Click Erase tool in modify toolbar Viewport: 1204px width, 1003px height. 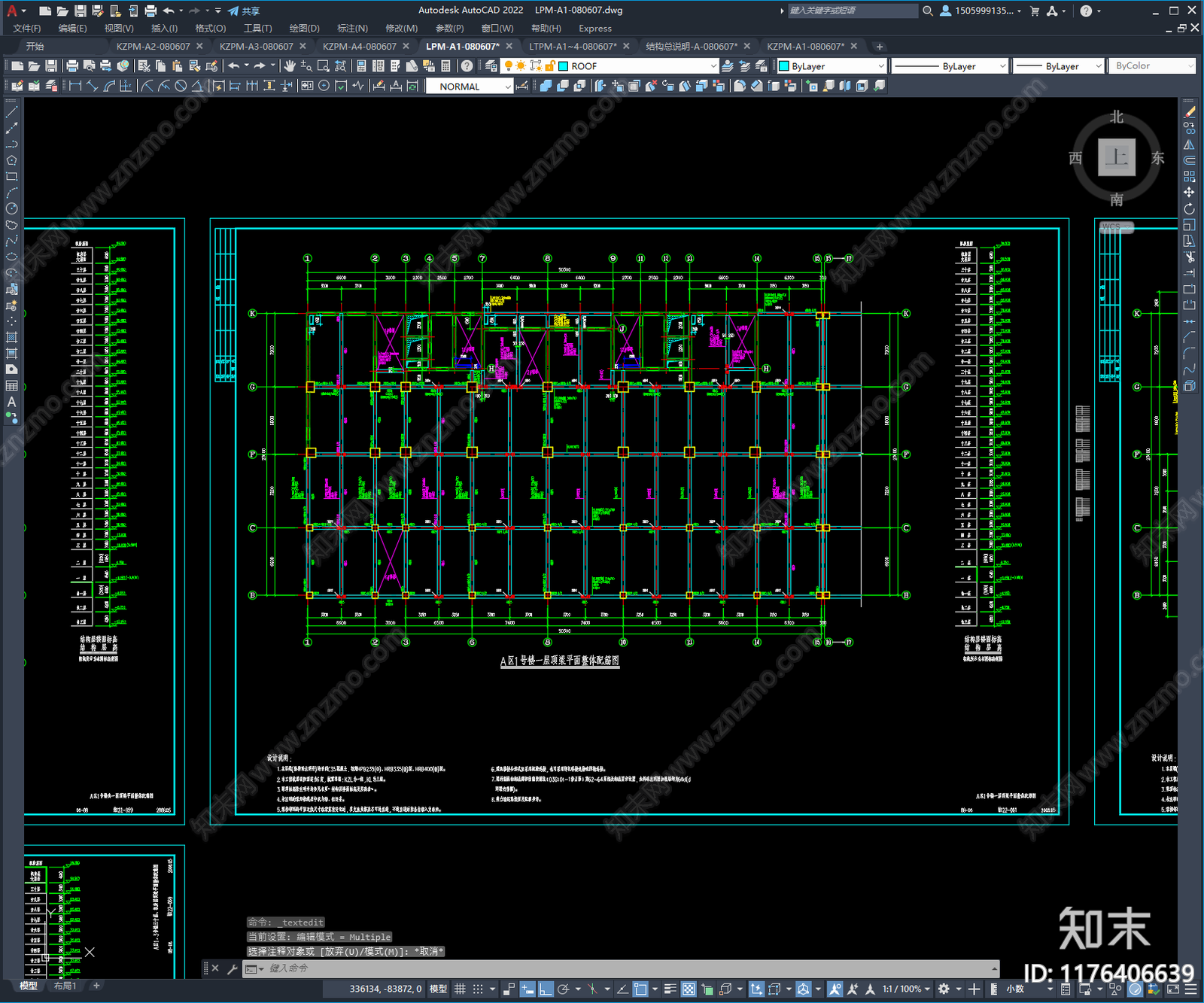tap(1189, 112)
